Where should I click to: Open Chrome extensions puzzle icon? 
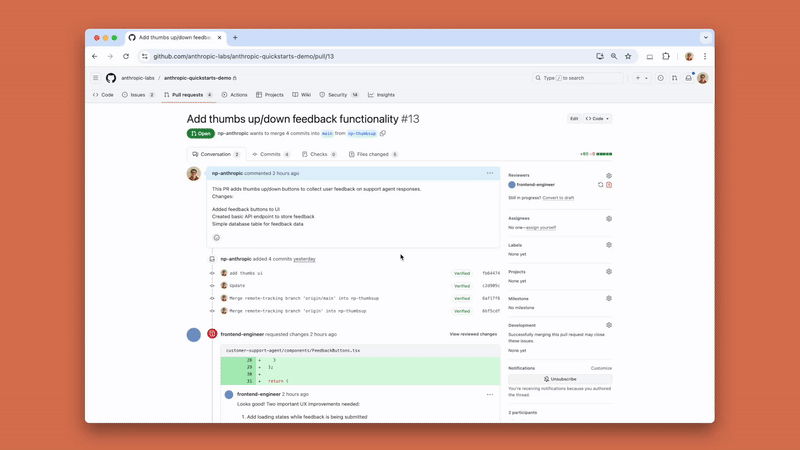pos(666,57)
